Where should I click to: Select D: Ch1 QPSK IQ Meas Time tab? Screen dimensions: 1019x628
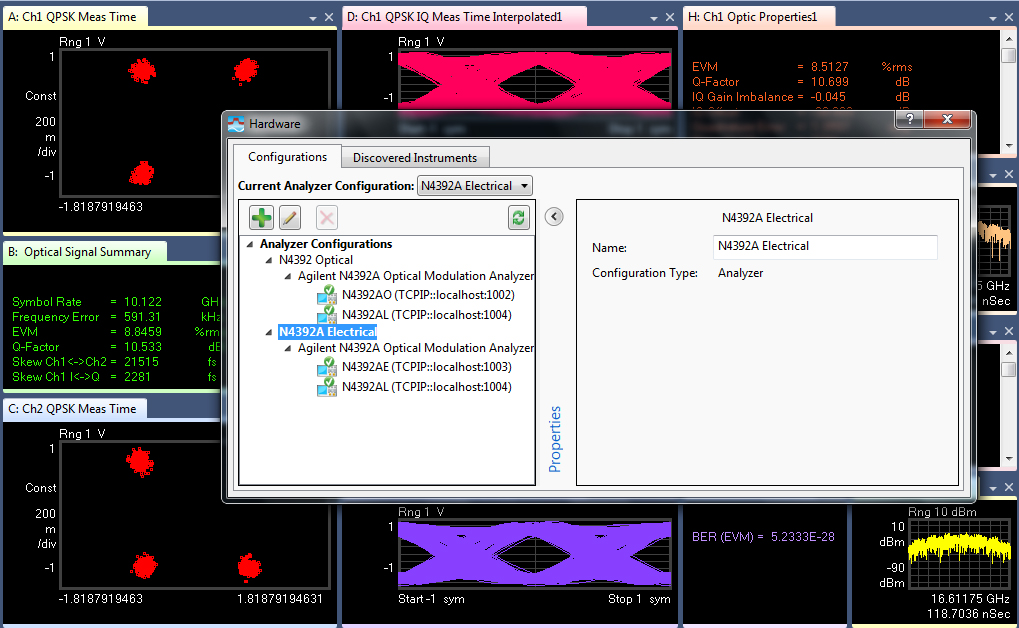(x=464, y=17)
